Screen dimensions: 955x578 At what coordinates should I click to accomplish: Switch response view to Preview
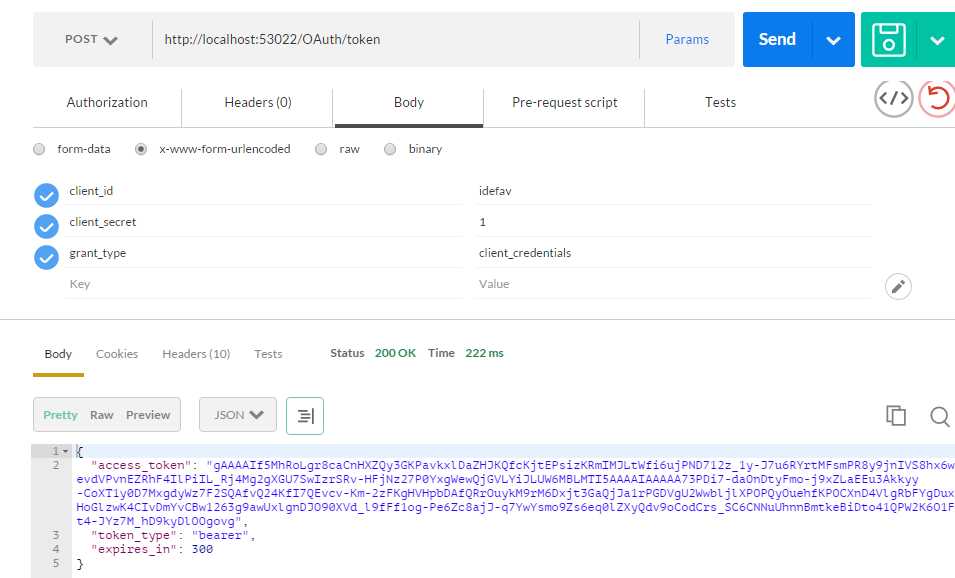coord(148,415)
